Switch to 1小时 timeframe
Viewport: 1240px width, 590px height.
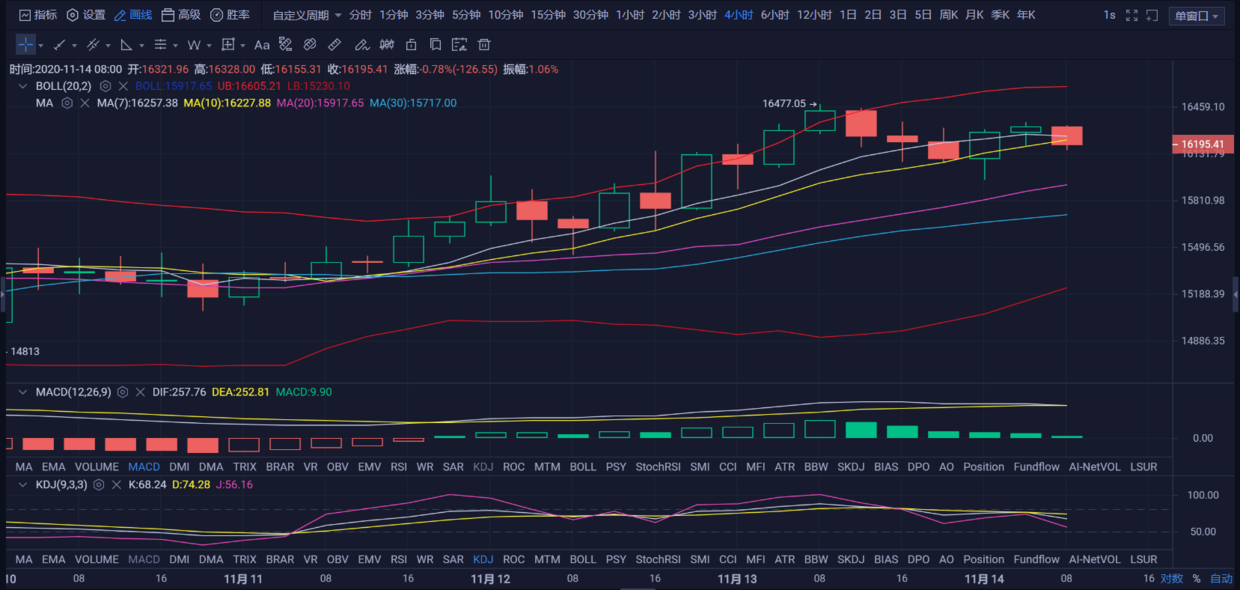[x=630, y=15]
